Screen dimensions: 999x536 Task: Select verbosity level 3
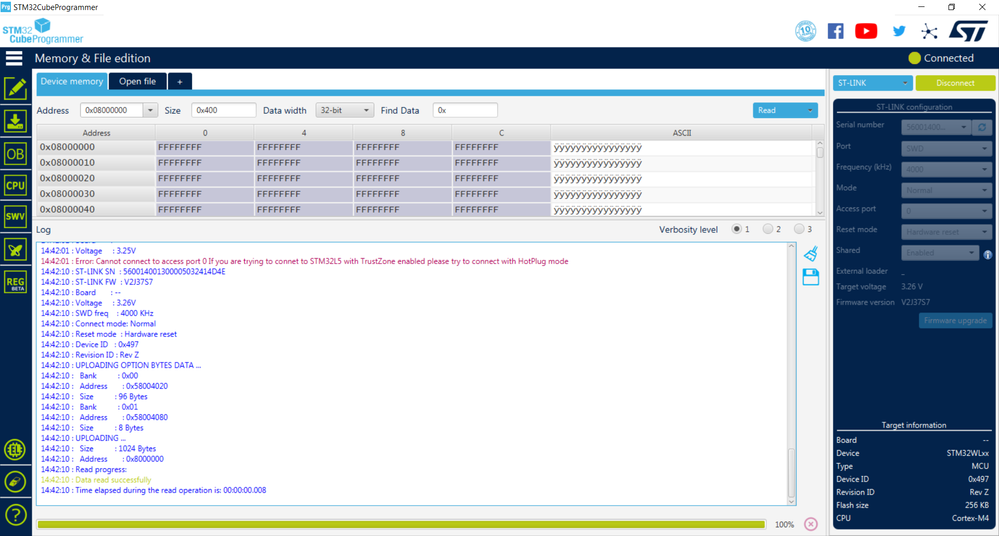coord(799,229)
